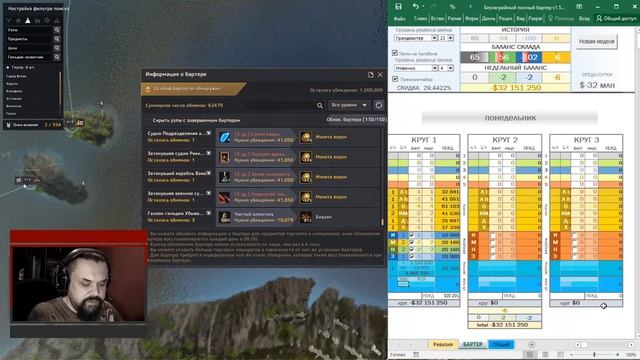This screenshot has width=640, height=360.
Task: Click the Узлы filter input field
Action: (x=29, y=30)
